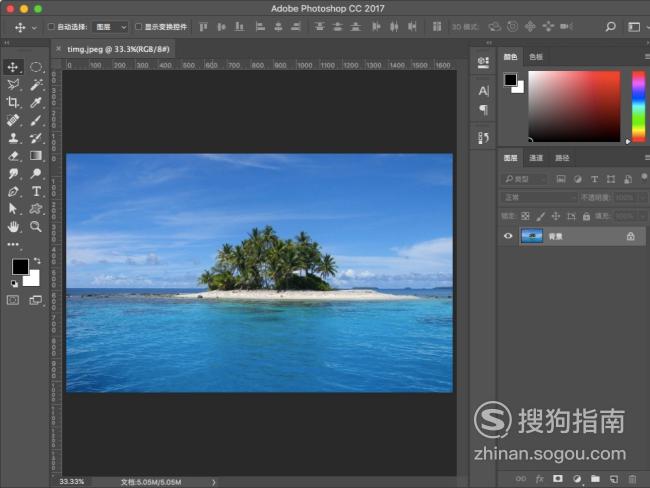
Task: Open the Move tool preset picker arrow
Action: pos(34,28)
